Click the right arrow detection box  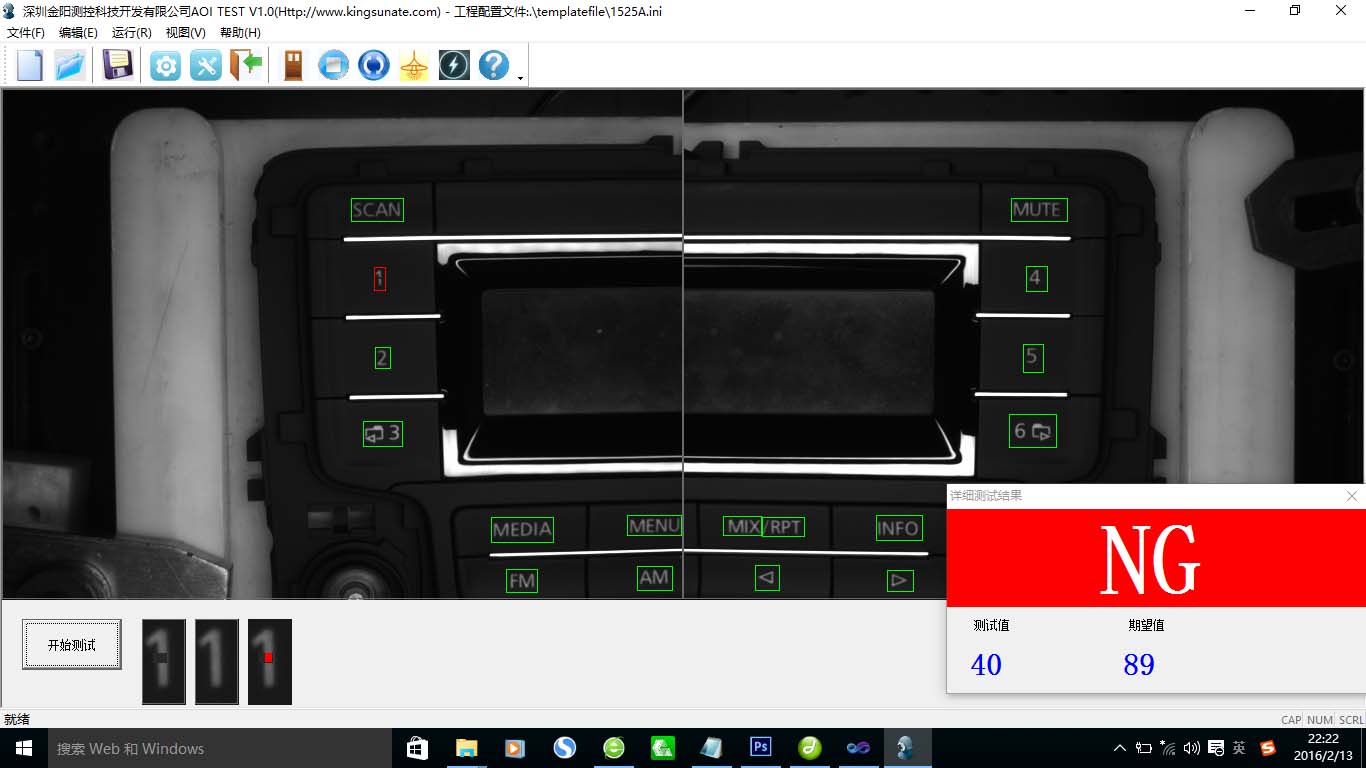click(x=900, y=580)
